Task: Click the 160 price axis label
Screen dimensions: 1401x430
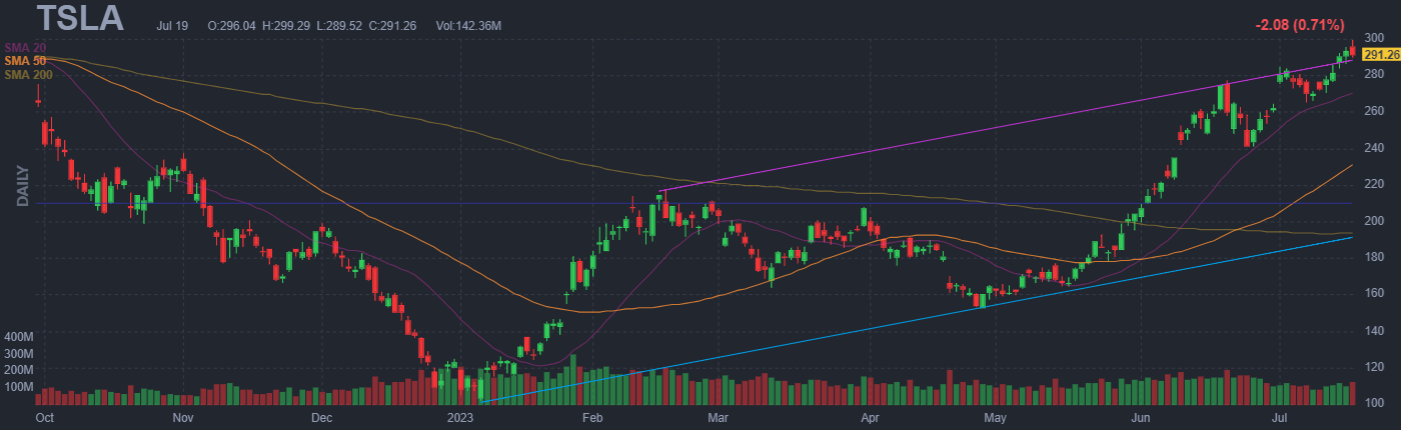Action: click(1372, 294)
